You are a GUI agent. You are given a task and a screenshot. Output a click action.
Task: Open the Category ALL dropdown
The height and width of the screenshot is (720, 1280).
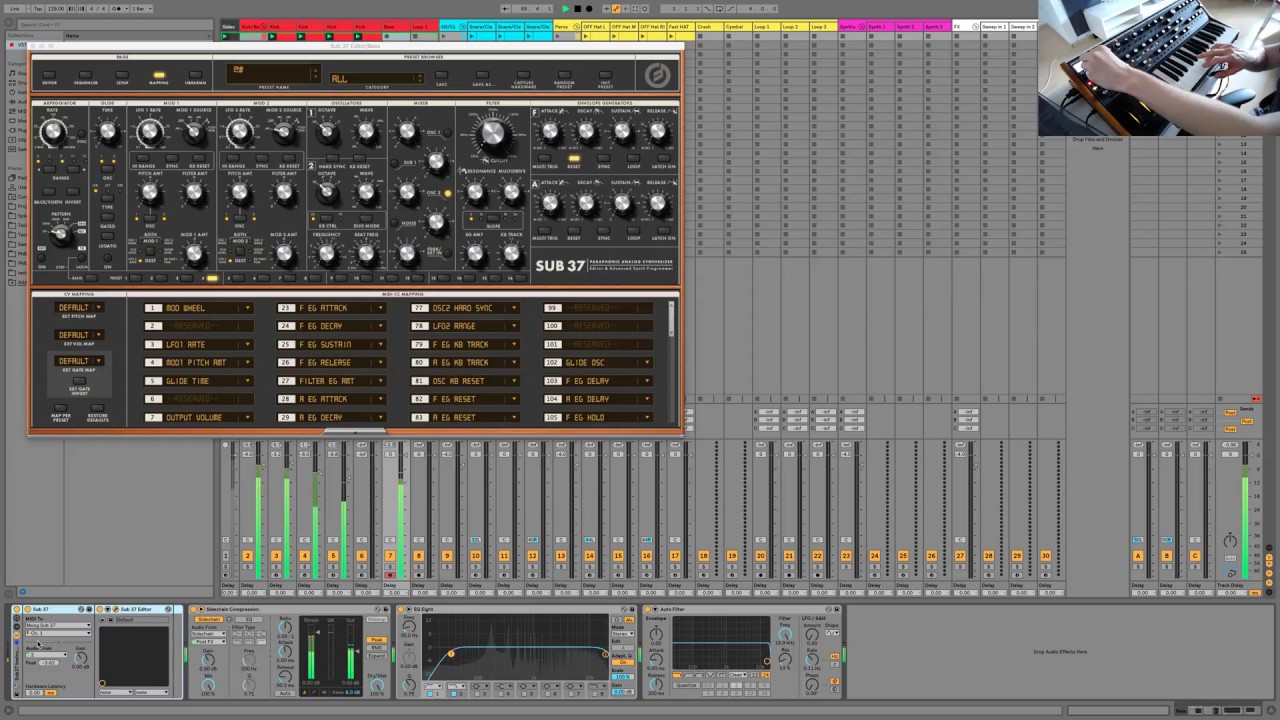point(376,78)
